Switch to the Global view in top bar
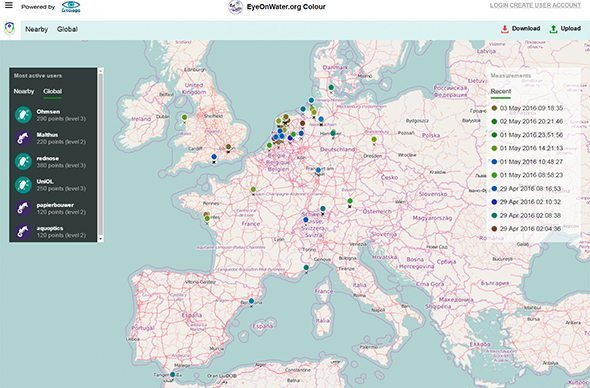590x388 pixels. tap(67, 29)
